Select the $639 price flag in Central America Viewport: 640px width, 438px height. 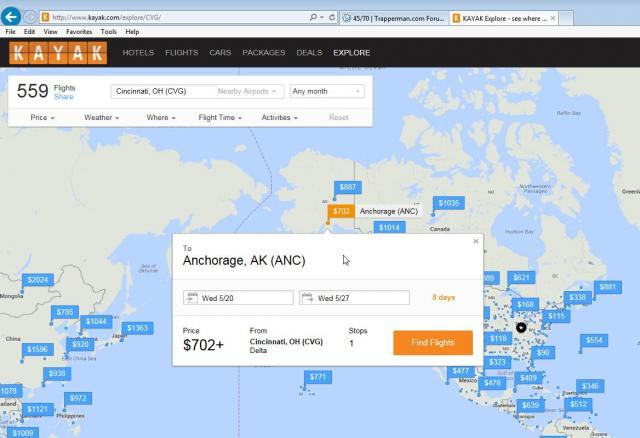pyautogui.click(x=531, y=405)
